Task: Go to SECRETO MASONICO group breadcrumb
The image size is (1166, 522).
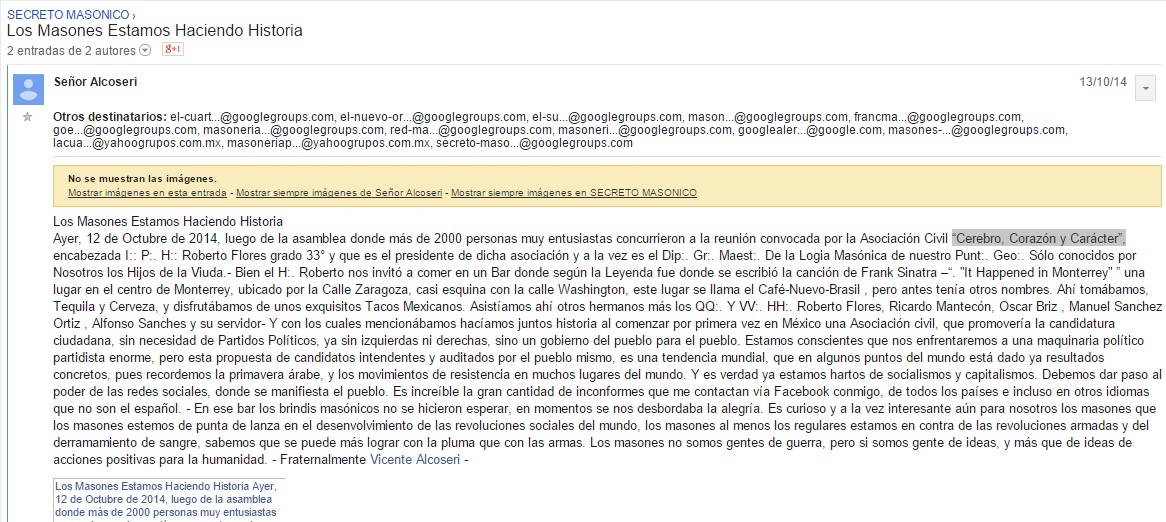Action: click(x=68, y=15)
